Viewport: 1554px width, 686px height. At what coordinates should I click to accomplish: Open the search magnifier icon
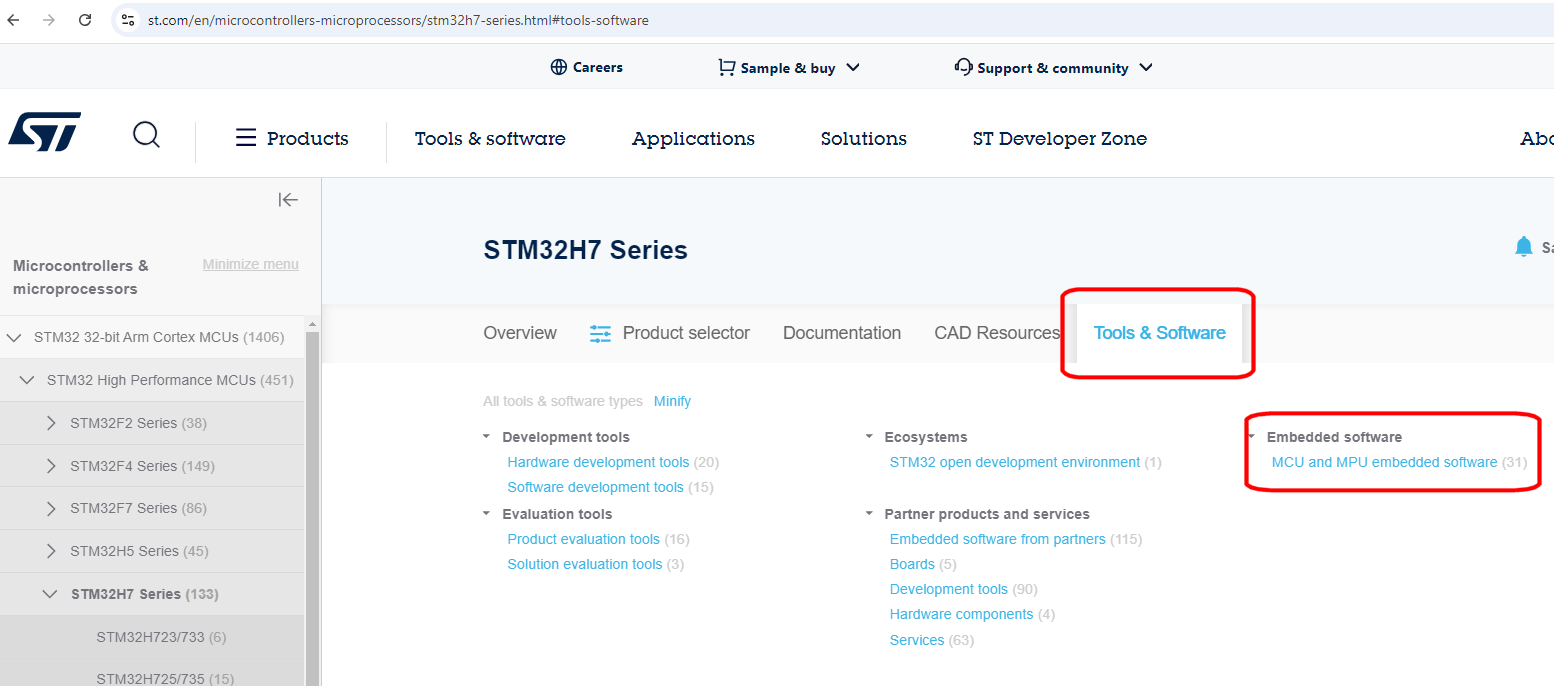point(146,134)
